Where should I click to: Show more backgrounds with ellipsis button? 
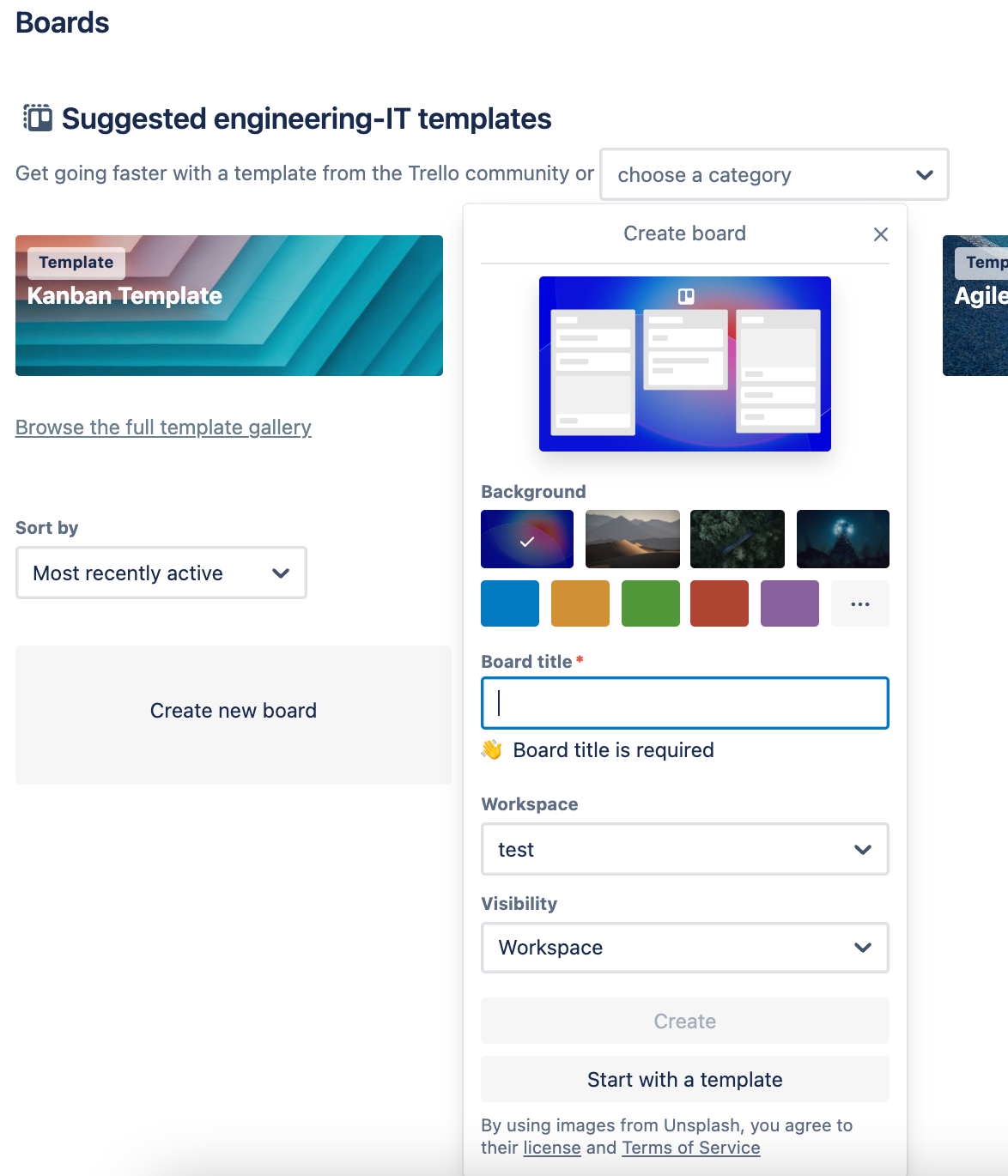tap(859, 603)
